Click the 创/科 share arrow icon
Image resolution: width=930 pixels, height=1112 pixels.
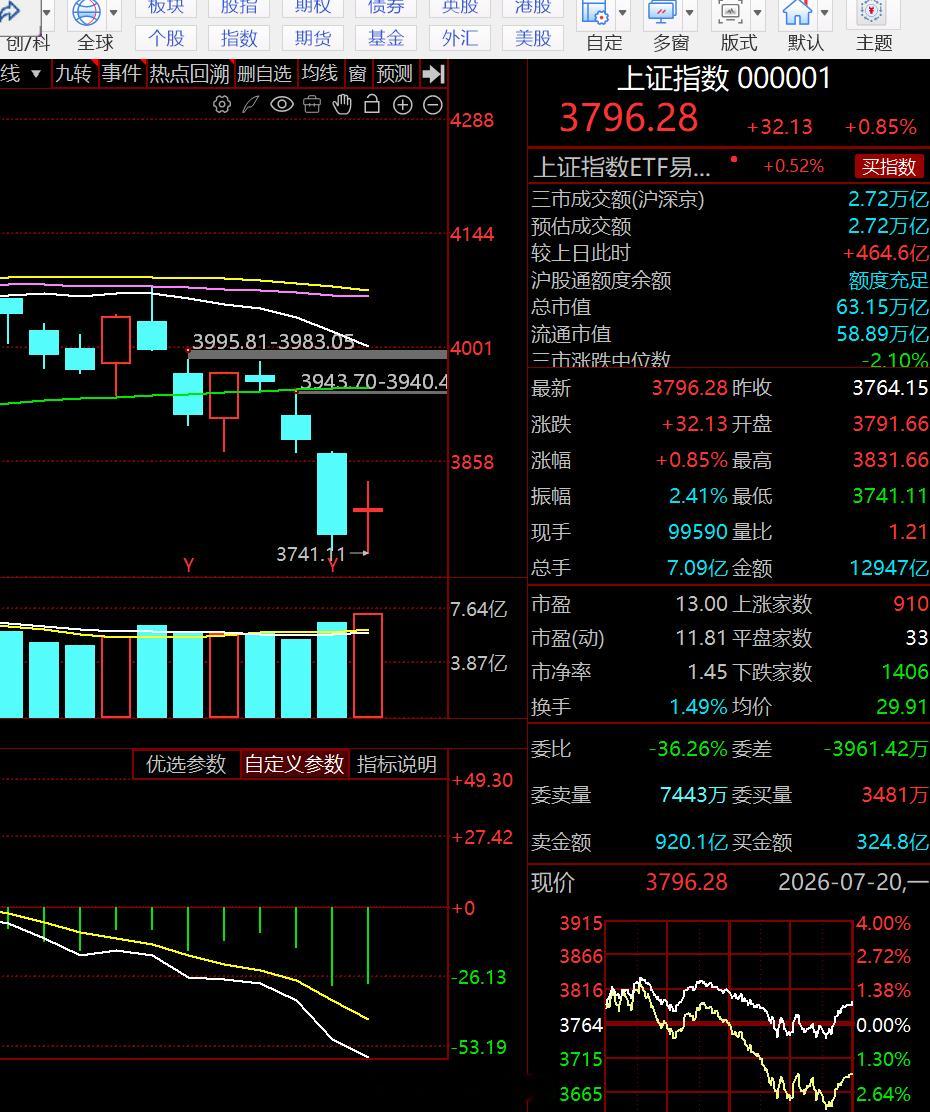click(11, 13)
